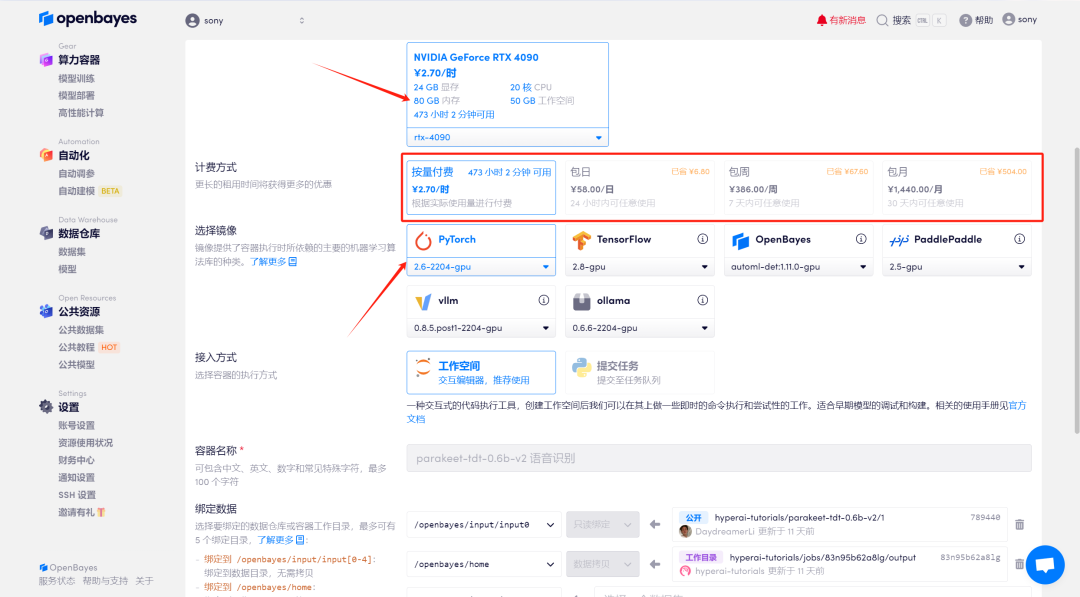1080x597 pixels.
Task: Click the account avatar beside sony selector
Action: 192,21
